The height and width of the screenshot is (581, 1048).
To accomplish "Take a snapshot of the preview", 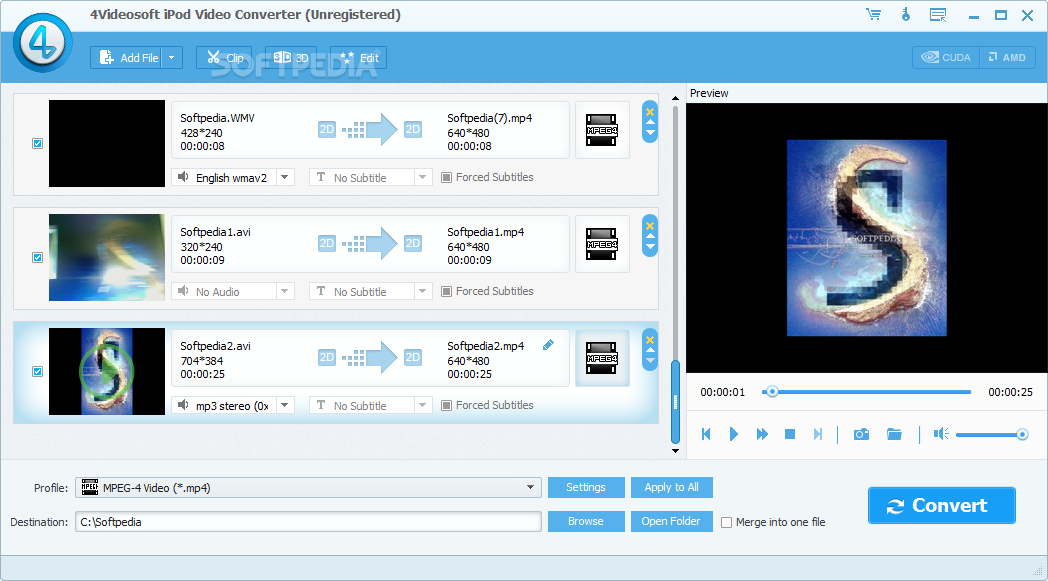I will tap(862, 435).
